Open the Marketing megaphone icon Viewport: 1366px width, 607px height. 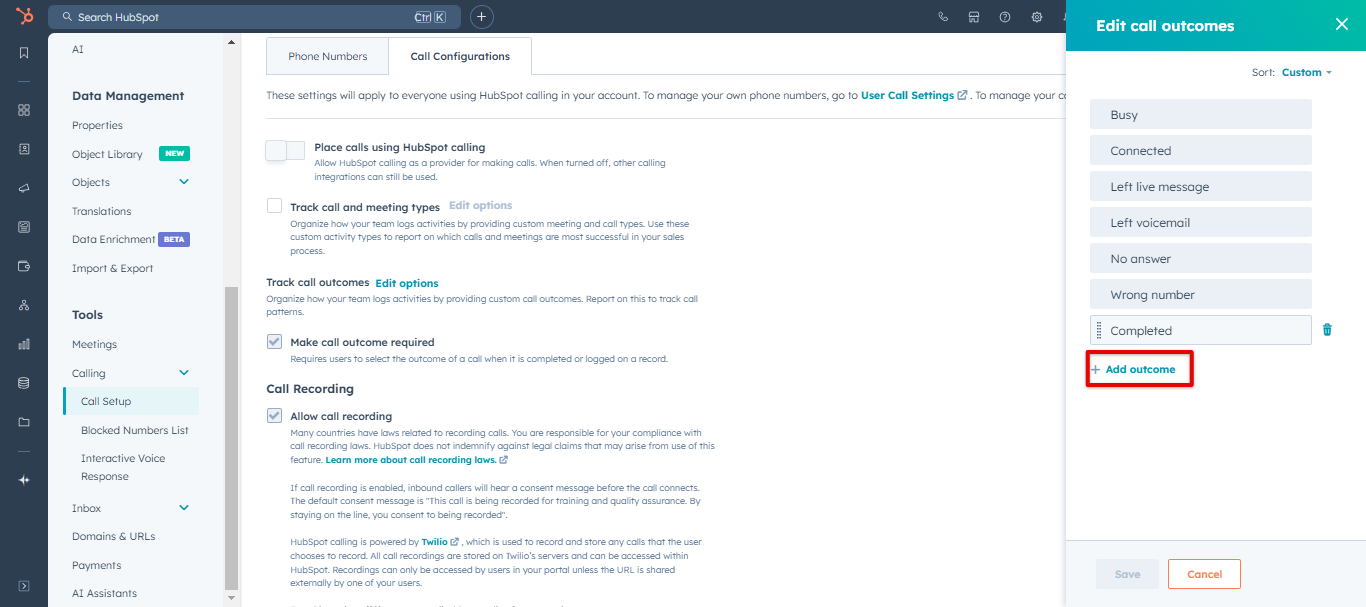[24, 188]
